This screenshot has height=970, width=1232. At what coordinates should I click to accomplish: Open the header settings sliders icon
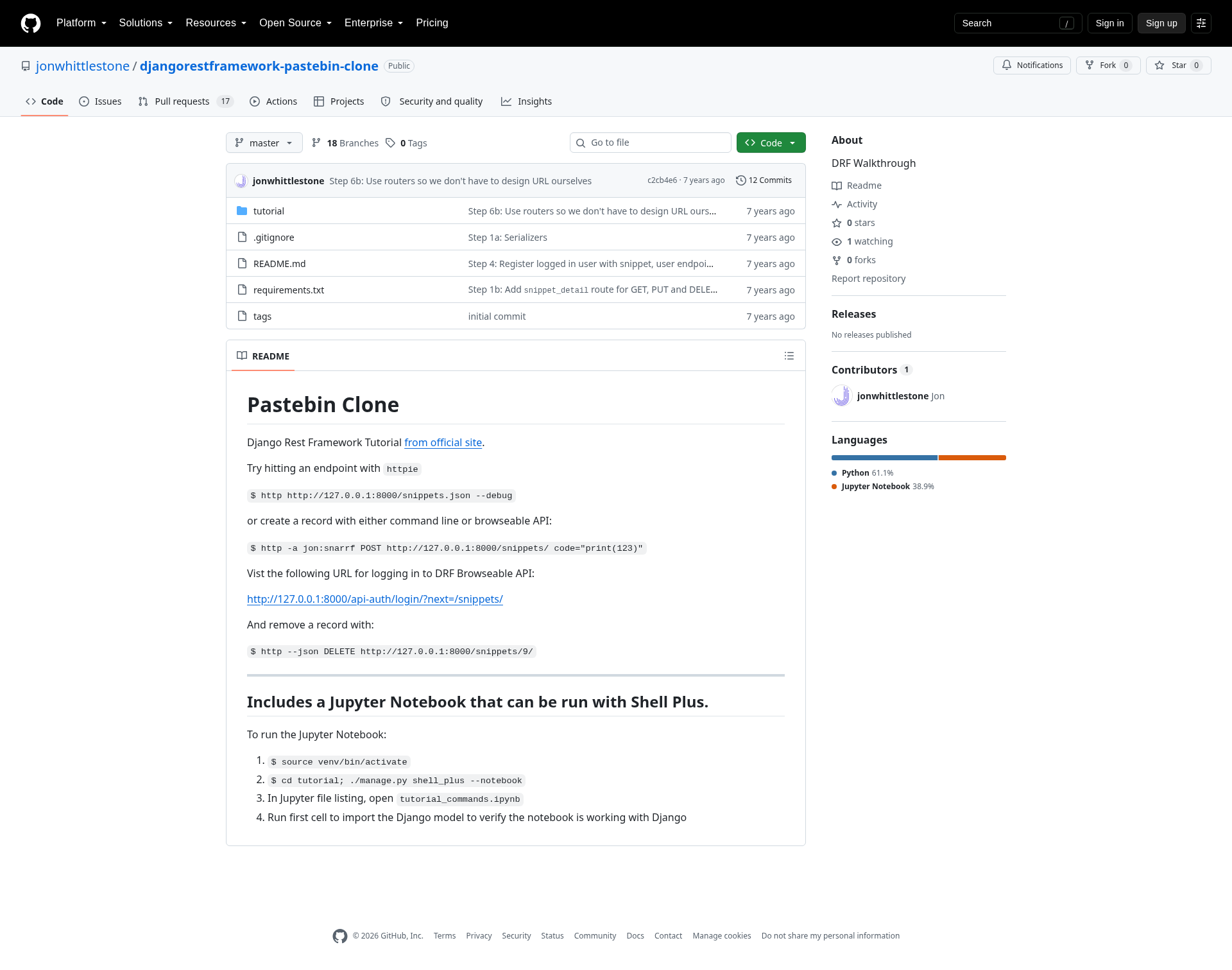[x=1201, y=23]
